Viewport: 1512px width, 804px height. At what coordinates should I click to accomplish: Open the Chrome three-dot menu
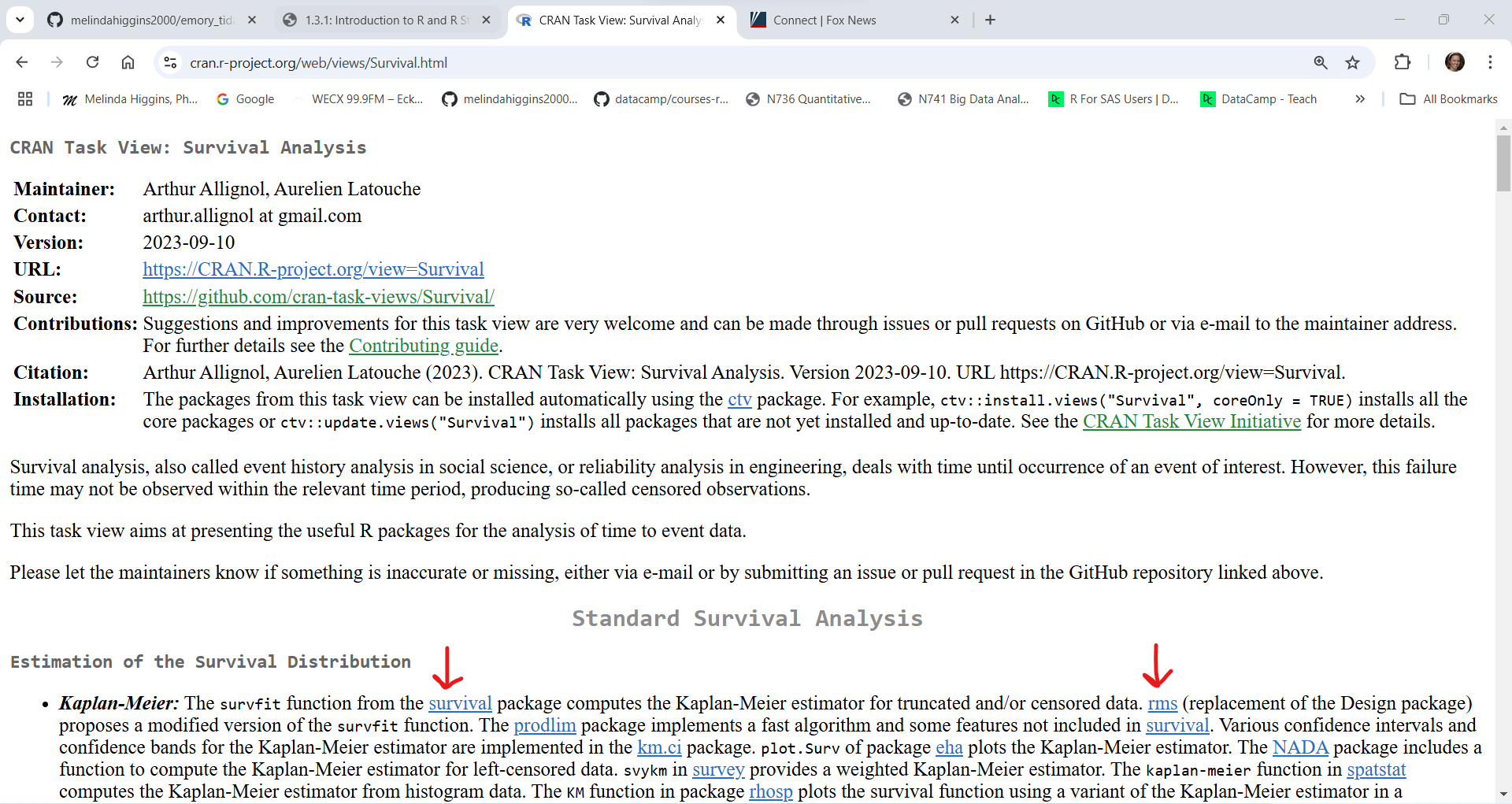pyautogui.click(x=1490, y=62)
